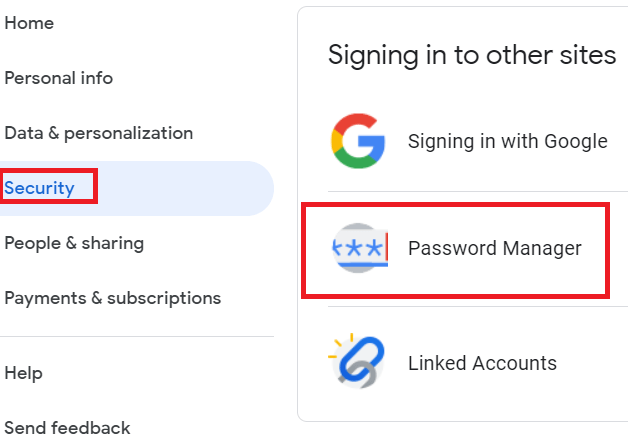Click Help in the sidebar
This screenshot has width=628, height=439.
click(23, 373)
